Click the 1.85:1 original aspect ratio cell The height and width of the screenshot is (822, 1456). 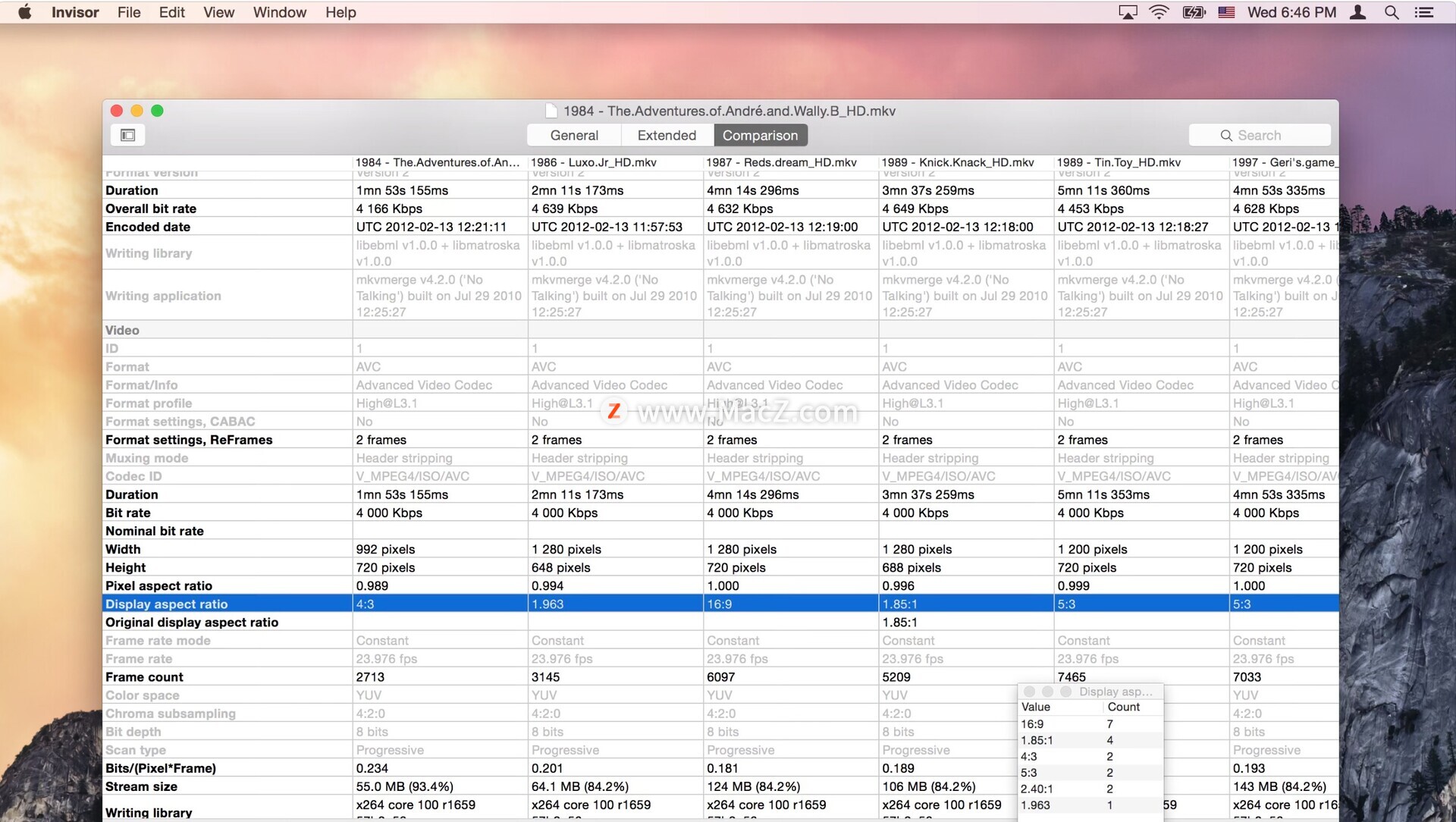(965, 622)
